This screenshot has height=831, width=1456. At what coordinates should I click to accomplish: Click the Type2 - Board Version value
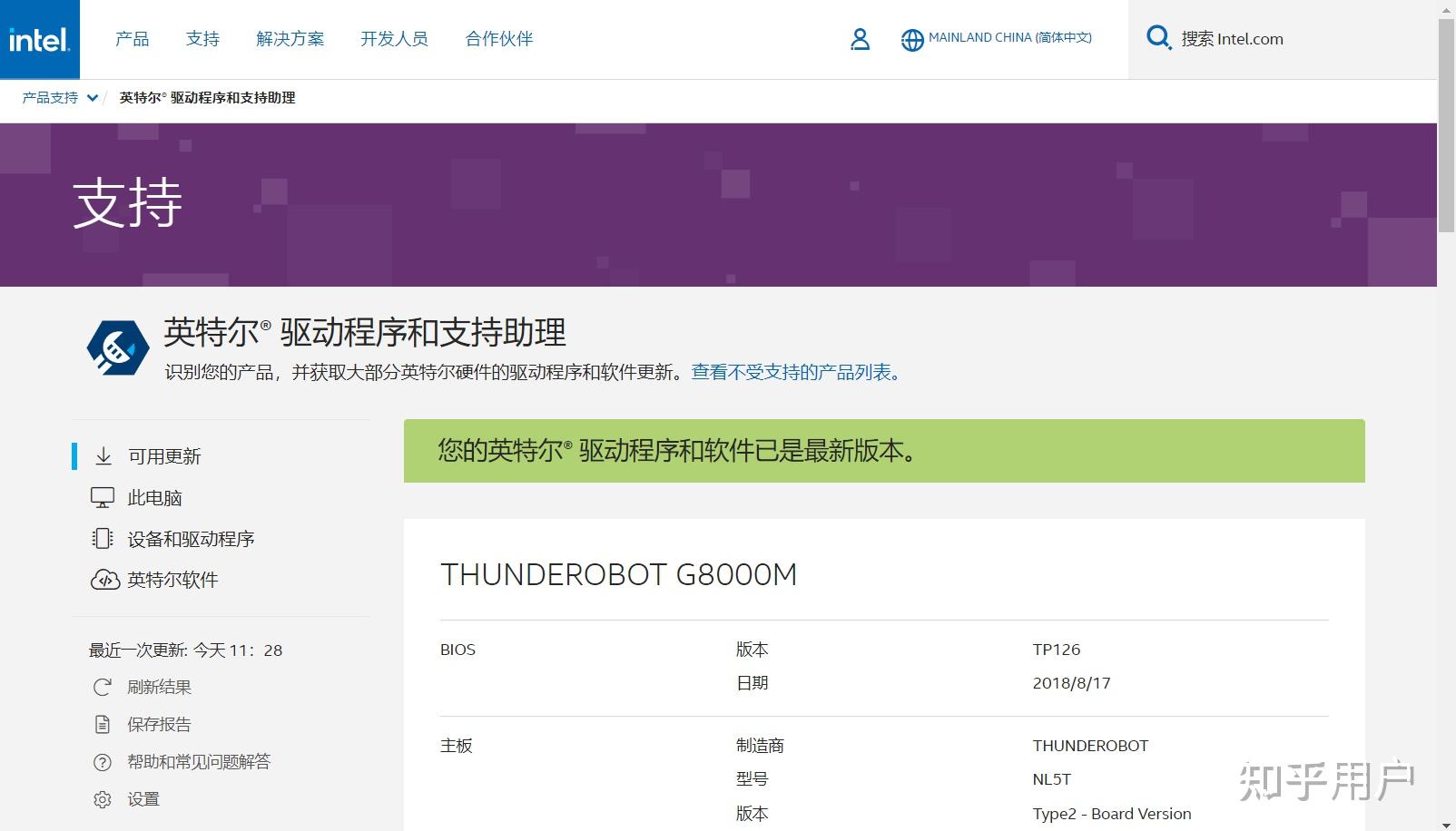pyautogui.click(x=1112, y=814)
